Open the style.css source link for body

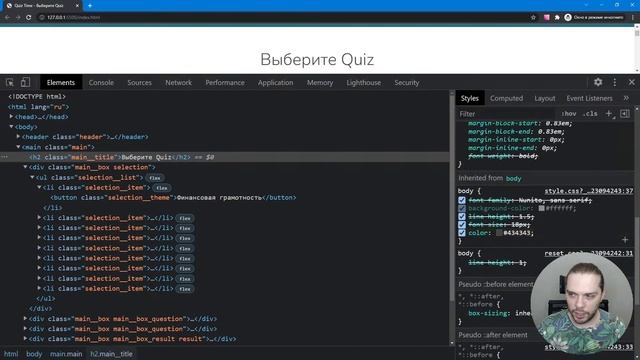coord(589,191)
